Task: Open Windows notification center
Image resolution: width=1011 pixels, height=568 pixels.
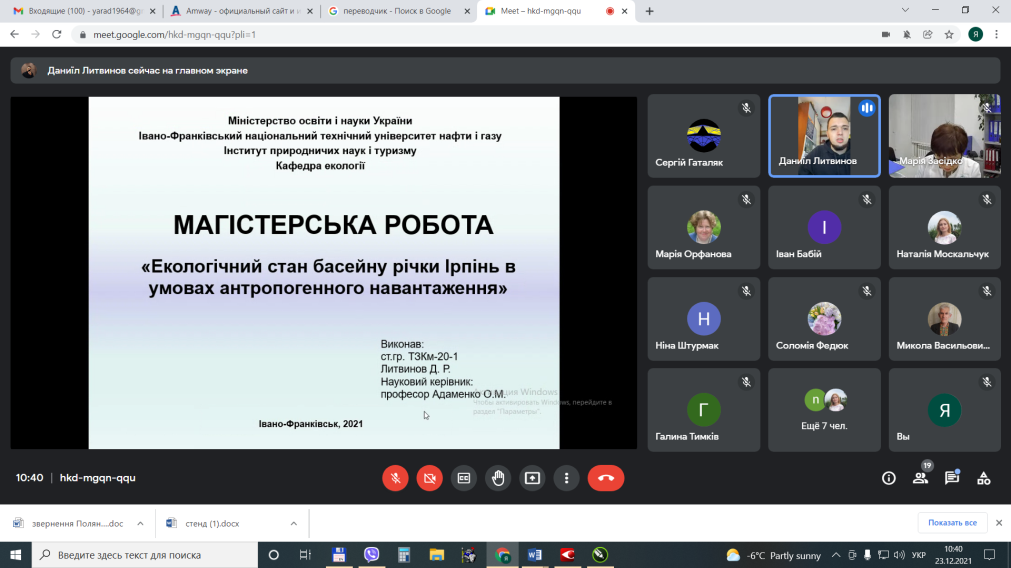Action: [x=990, y=555]
